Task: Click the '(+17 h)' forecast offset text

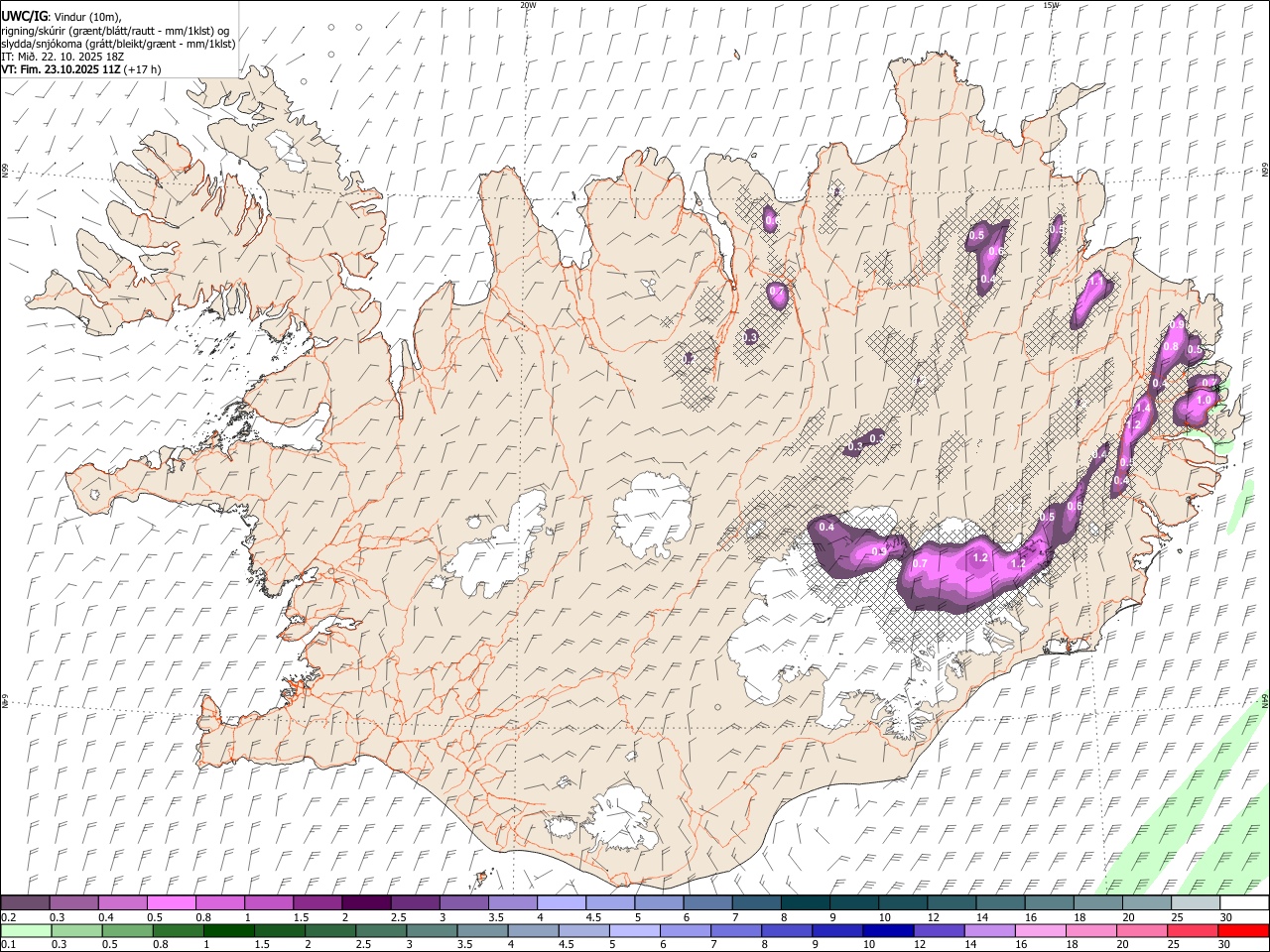Action: pyautogui.click(x=143, y=69)
